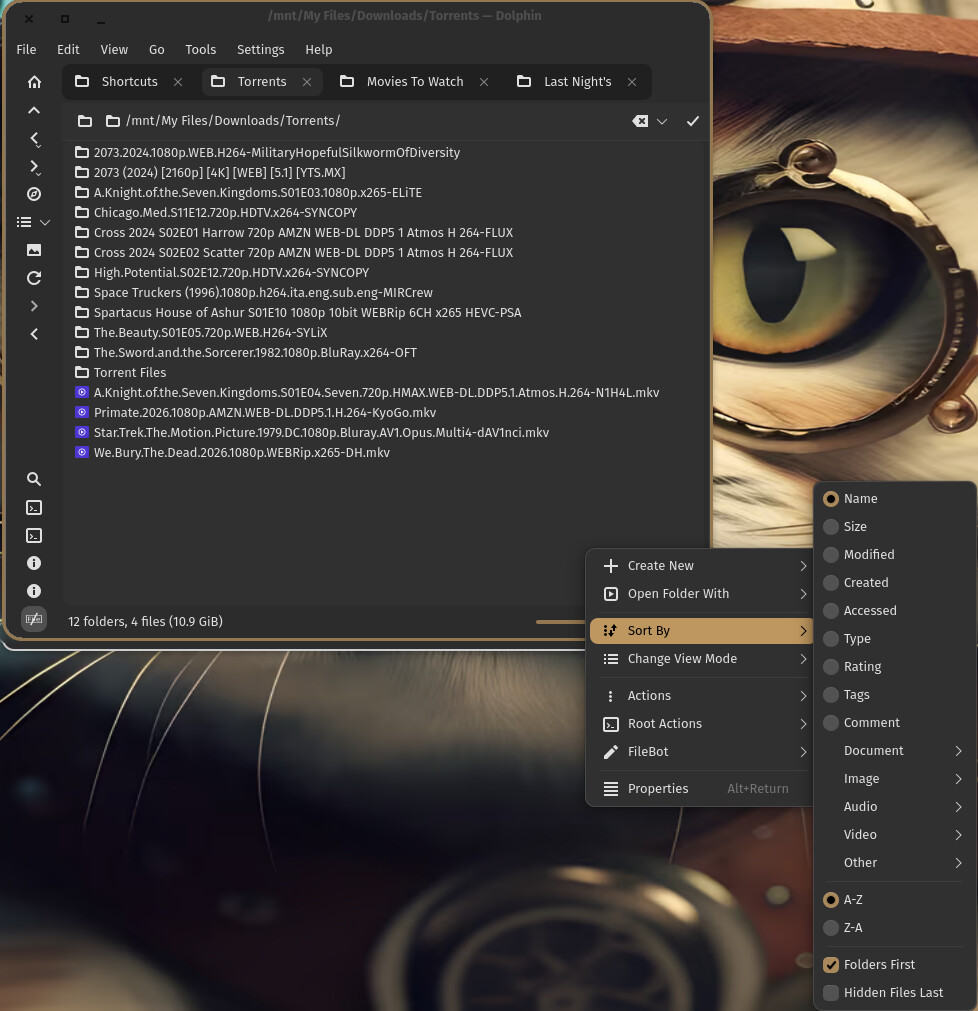Select Size as the sort criterion

coord(854,526)
